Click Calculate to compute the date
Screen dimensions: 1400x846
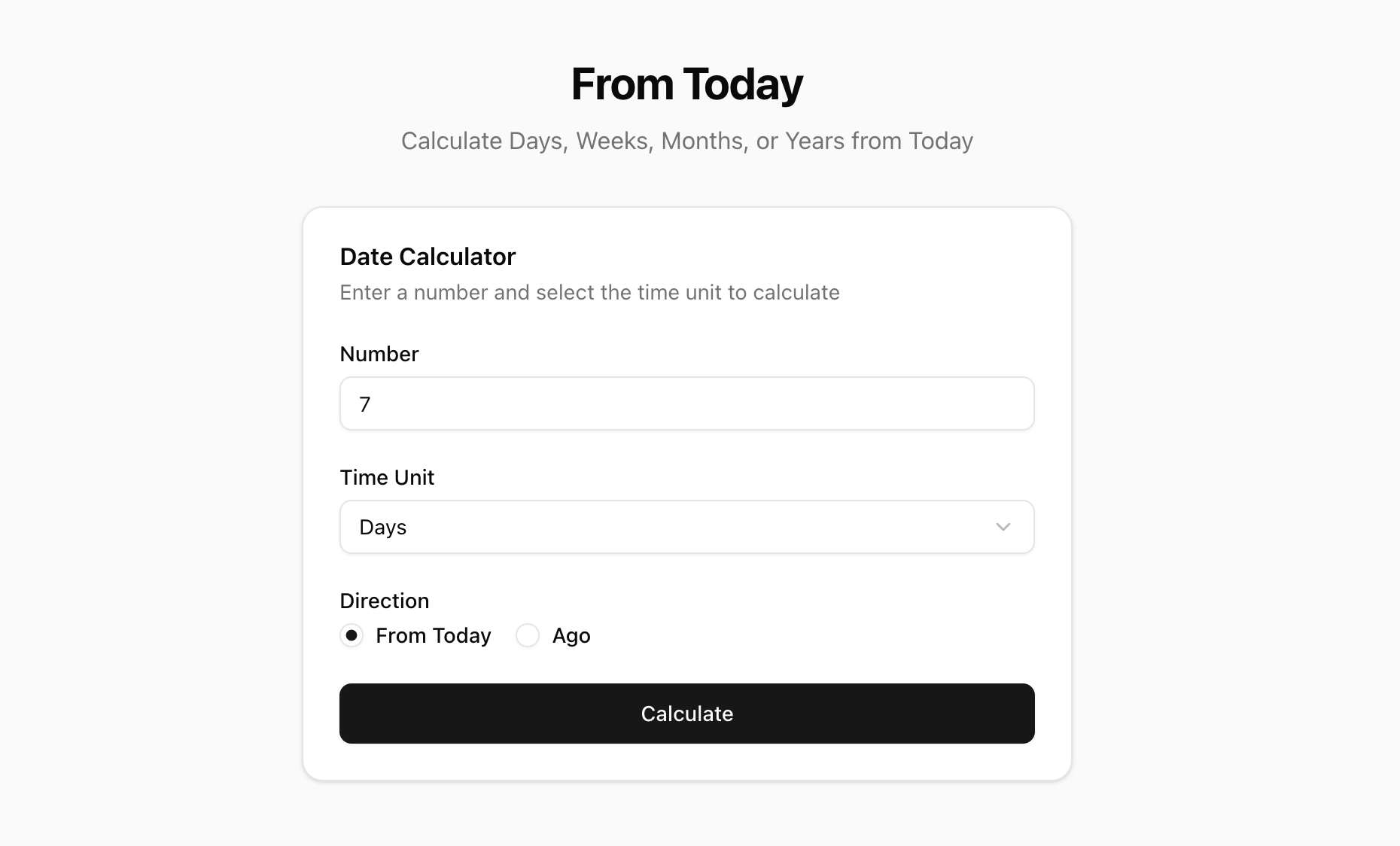pyautogui.click(x=686, y=714)
